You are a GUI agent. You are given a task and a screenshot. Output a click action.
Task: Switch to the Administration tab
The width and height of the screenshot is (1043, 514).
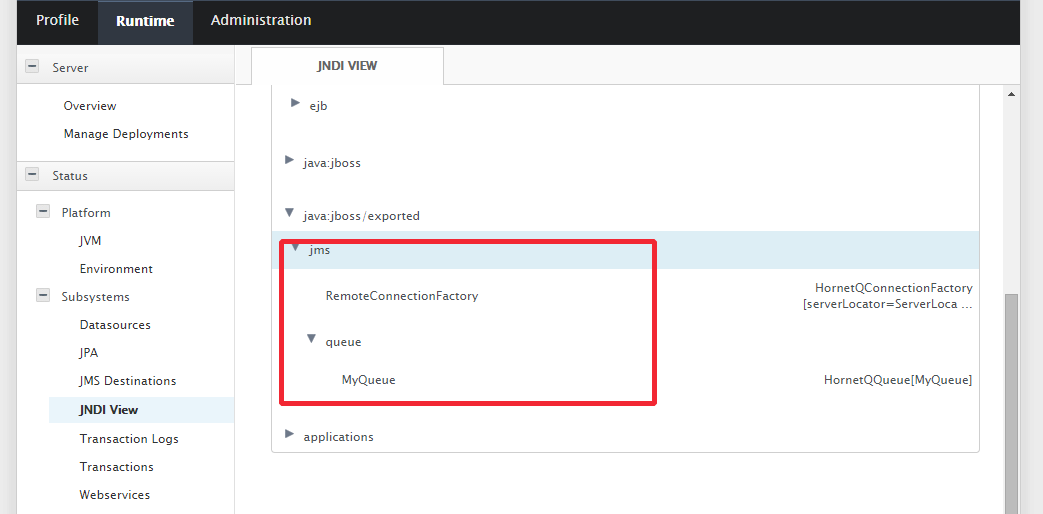(x=261, y=21)
